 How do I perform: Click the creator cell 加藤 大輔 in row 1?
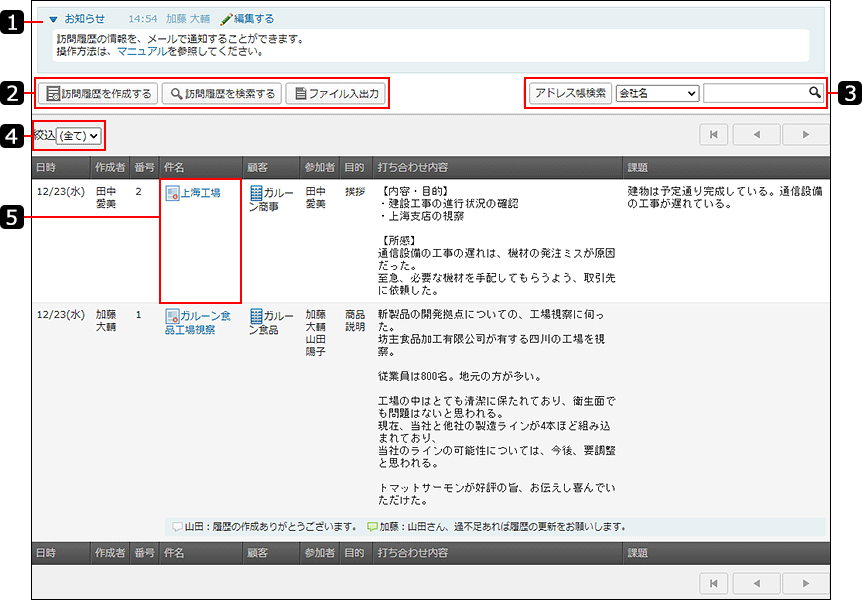coord(106,321)
